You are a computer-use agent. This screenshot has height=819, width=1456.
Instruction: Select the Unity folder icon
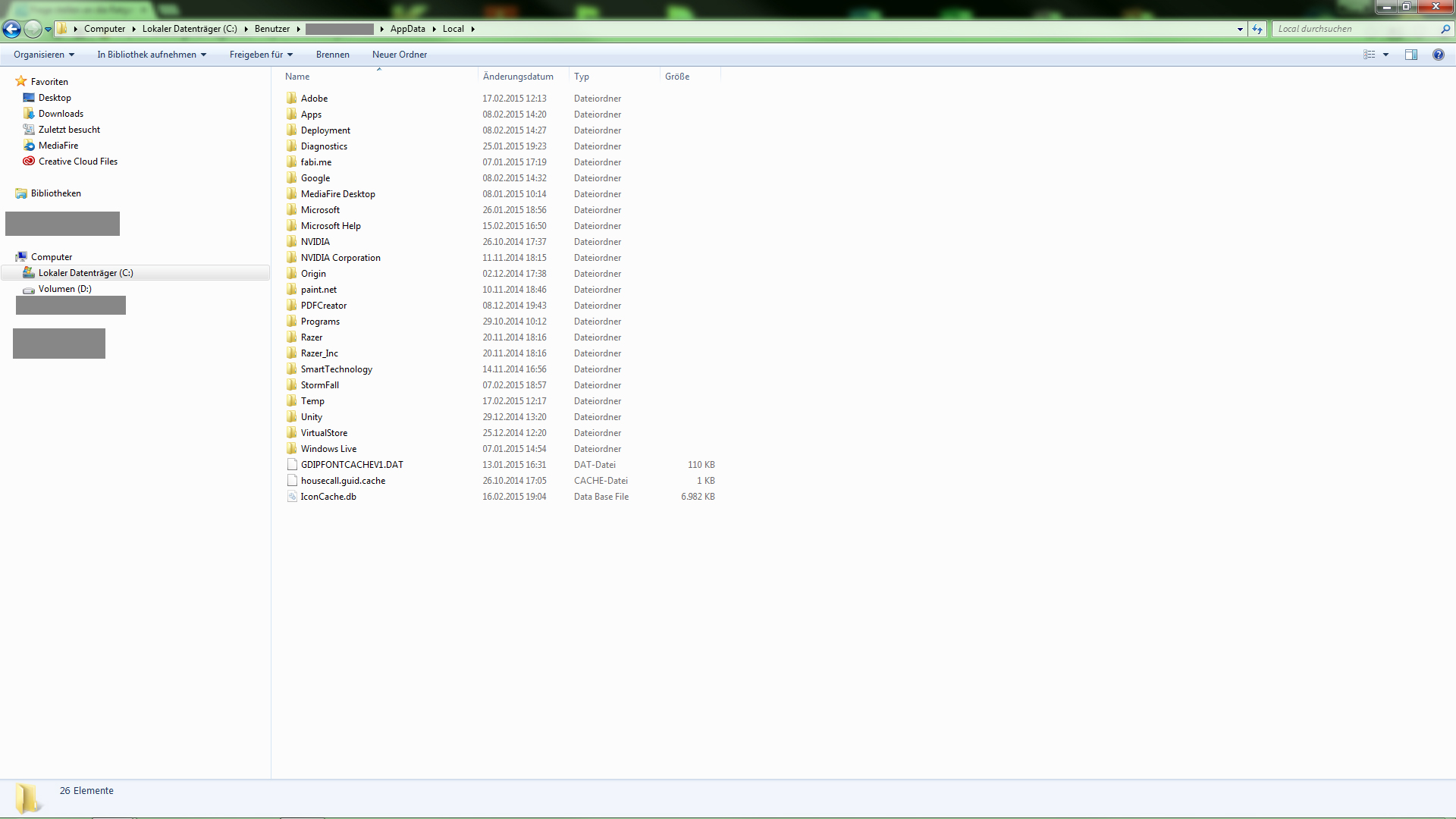[x=292, y=417]
